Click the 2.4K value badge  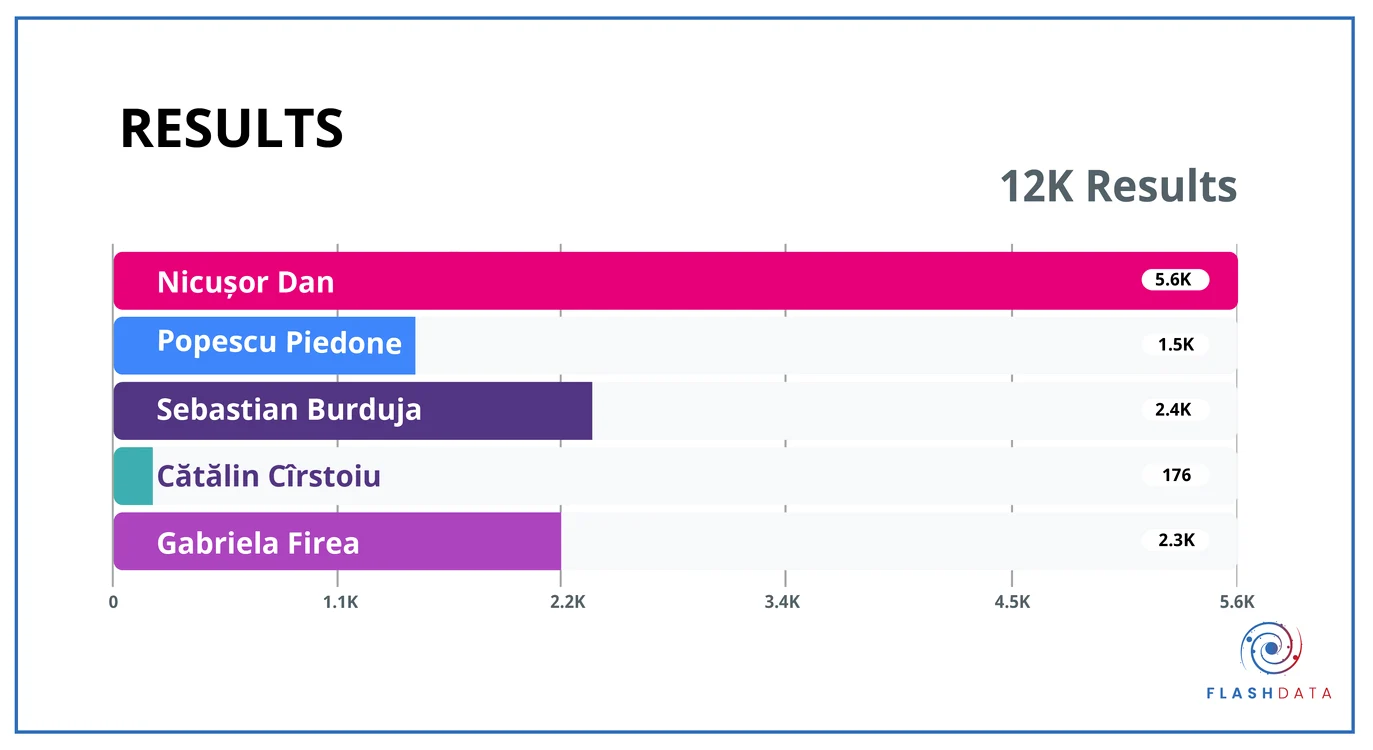1175,410
